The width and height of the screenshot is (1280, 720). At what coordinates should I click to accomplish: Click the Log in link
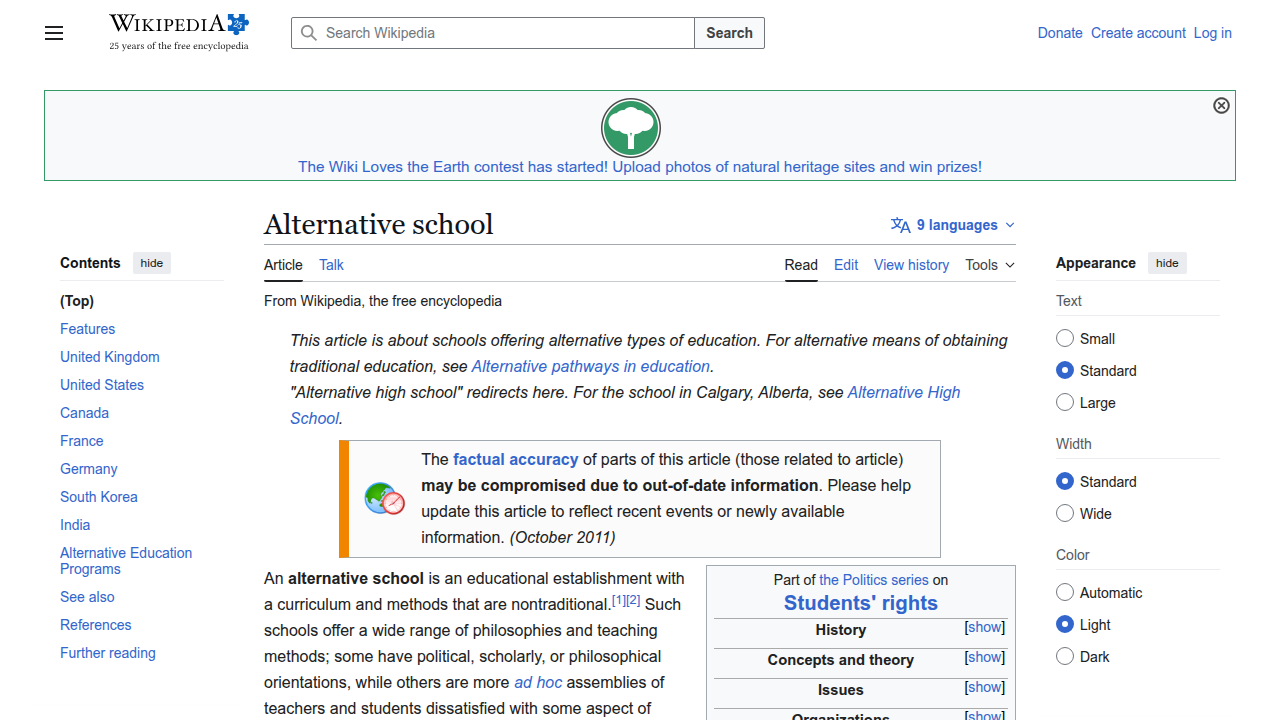coord(1213,33)
